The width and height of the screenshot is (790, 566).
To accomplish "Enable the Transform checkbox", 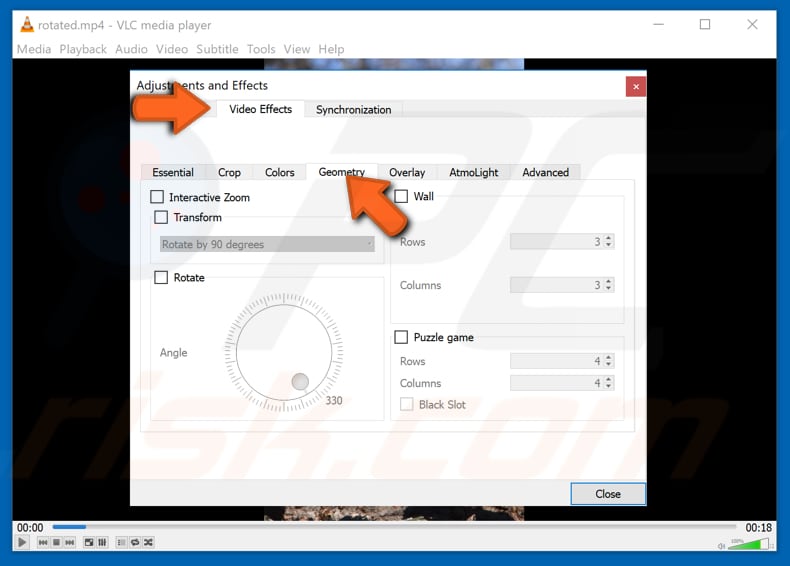I will [x=161, y=217].
